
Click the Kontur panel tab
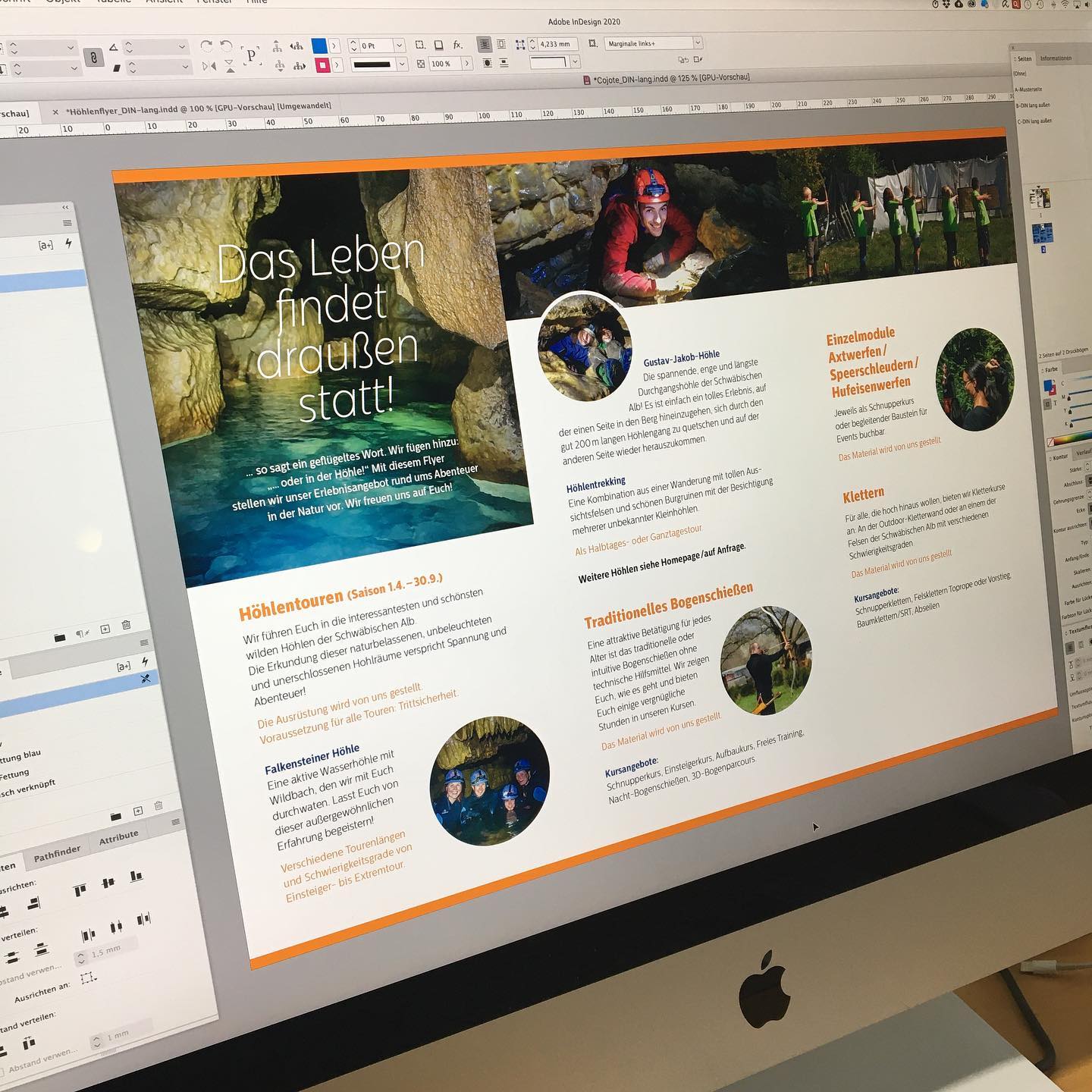tap(1060, 457)
